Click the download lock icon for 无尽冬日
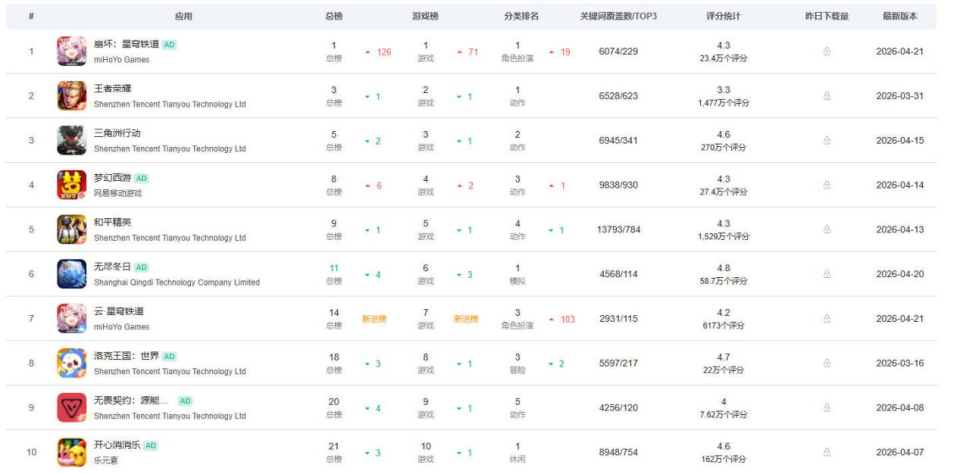Screen dimensions: 960x474 coord(827,274)
